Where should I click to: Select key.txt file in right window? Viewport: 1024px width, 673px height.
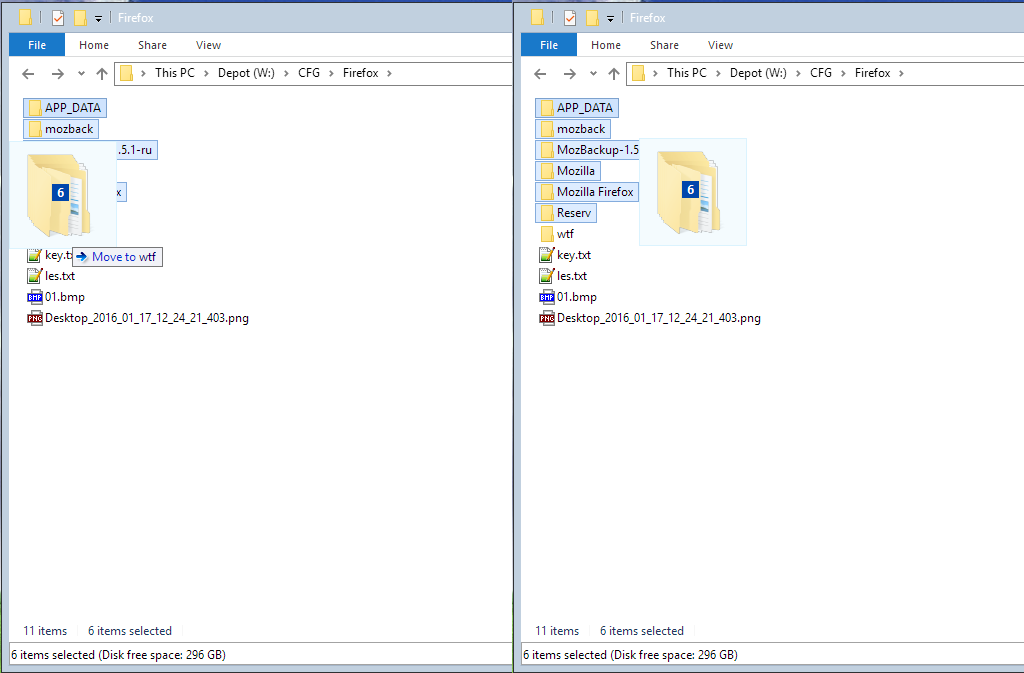(573, 255)
